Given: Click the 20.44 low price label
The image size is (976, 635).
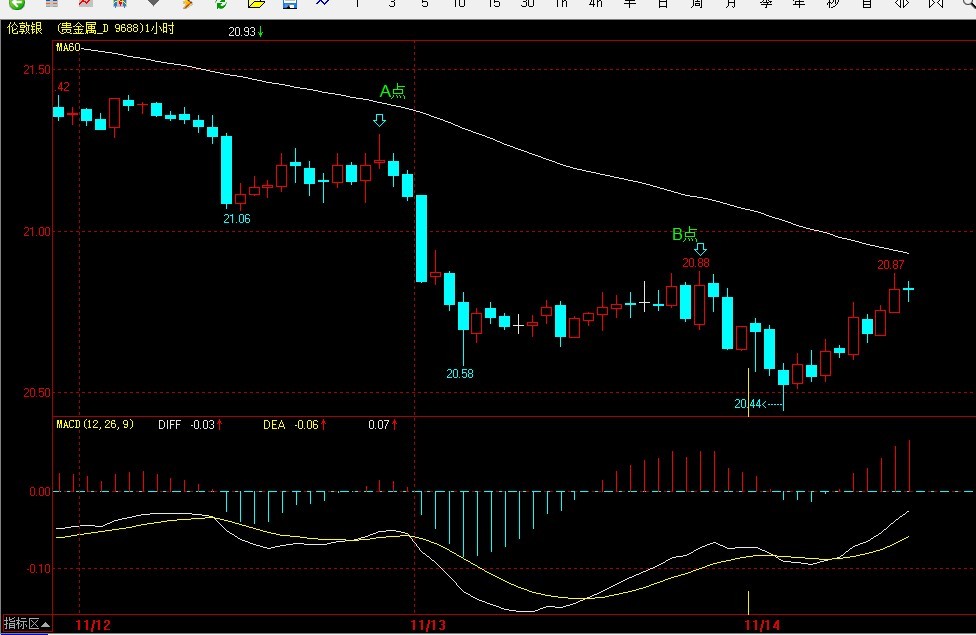Looking at the screenshot, I should (x=747, y=404).
